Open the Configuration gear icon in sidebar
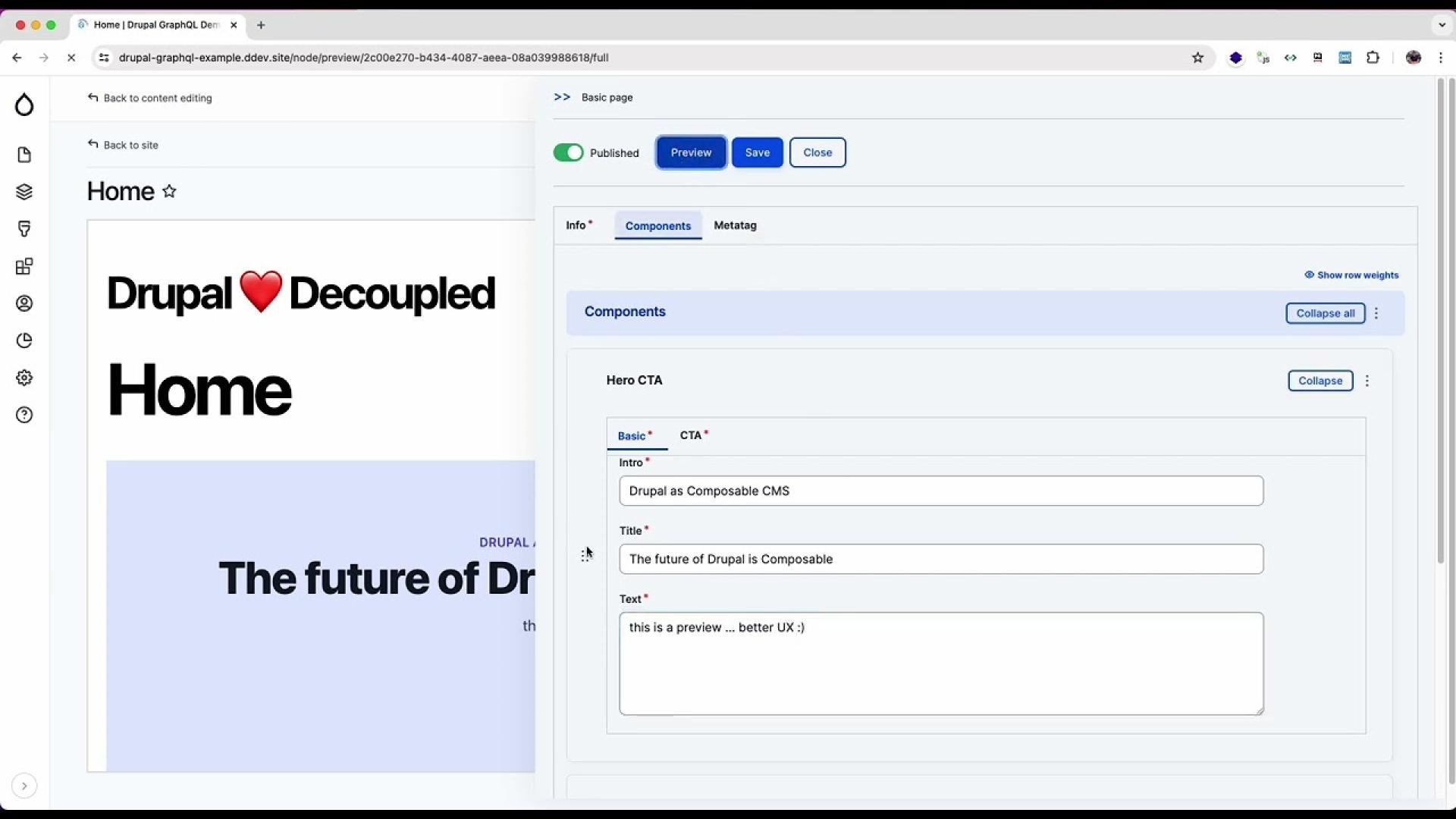Image resolution: width=1456 pixels, height=819 pixels. pyautogui.click(x=24, y=378)
